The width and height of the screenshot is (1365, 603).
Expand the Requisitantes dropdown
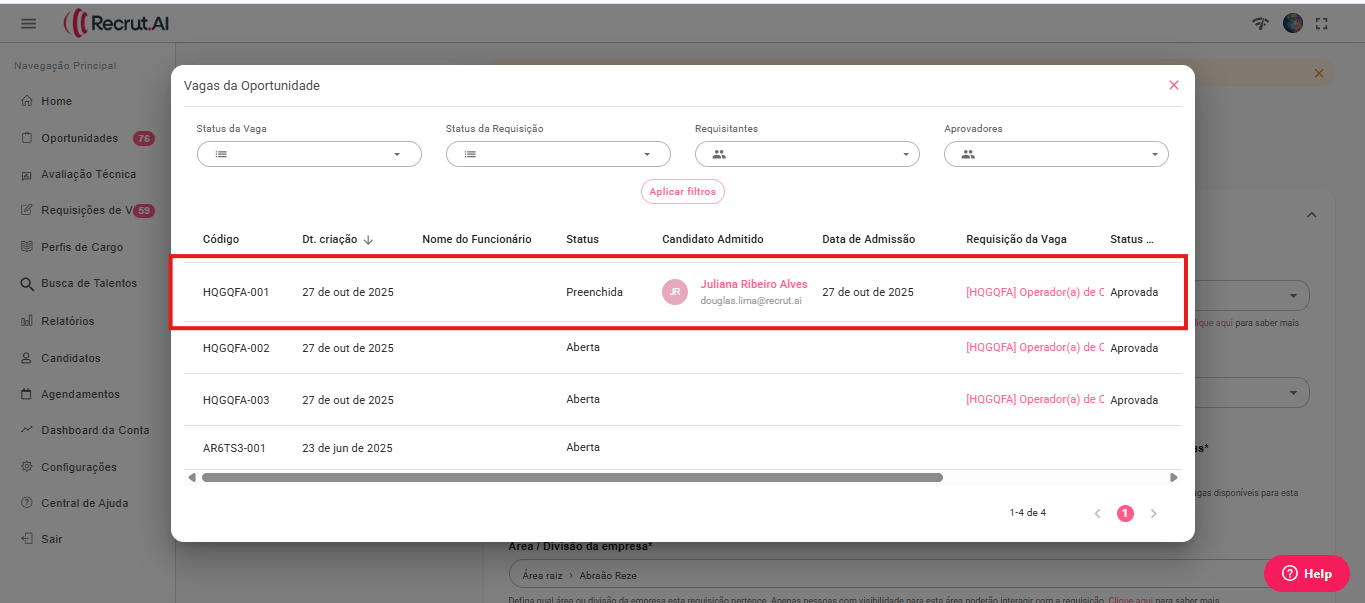coord(807,154)
